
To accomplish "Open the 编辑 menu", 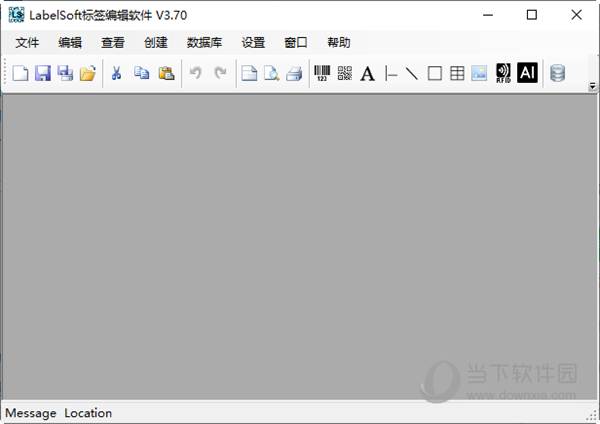I will click(x=70, y=42).
